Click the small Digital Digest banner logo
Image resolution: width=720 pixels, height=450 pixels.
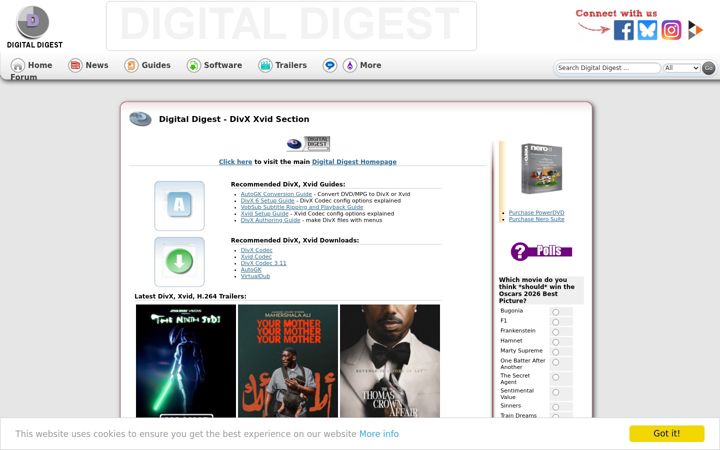click(308, 144)
